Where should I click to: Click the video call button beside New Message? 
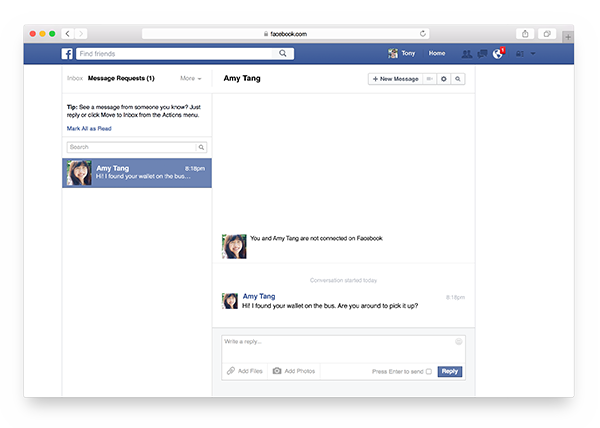(x=429, y=79)
